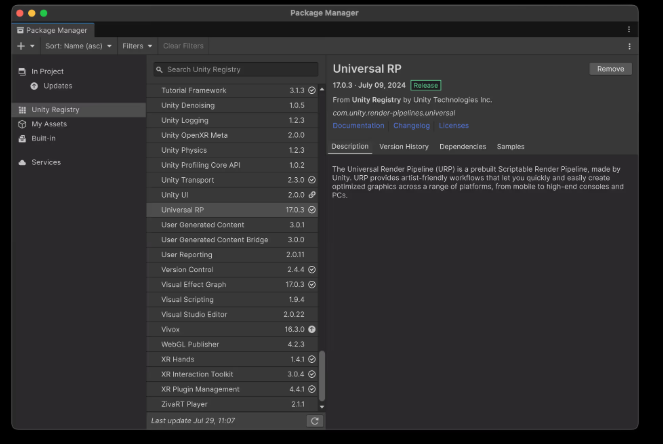Switch to the Samples tab
Viewport: 663px width, 444px height.
pyautogui.click(x=510, y=146)
